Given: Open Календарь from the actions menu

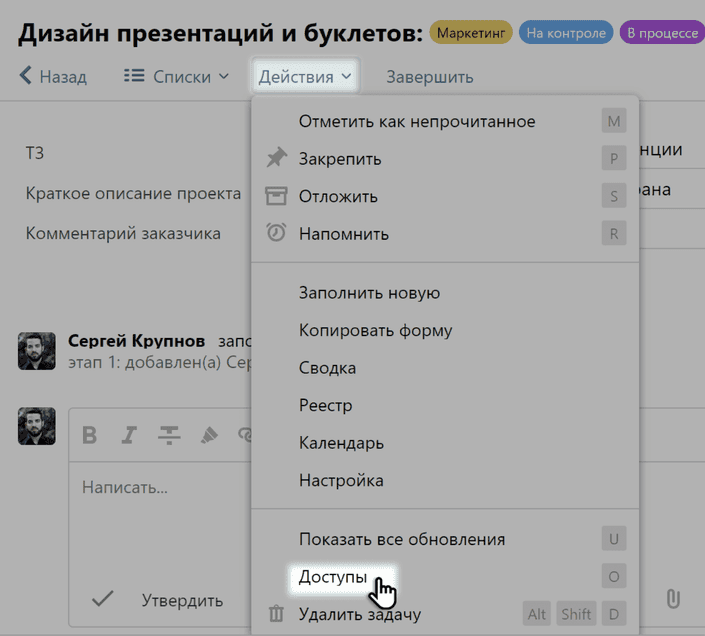Looking at the screenshot, I should coord(341,443).
